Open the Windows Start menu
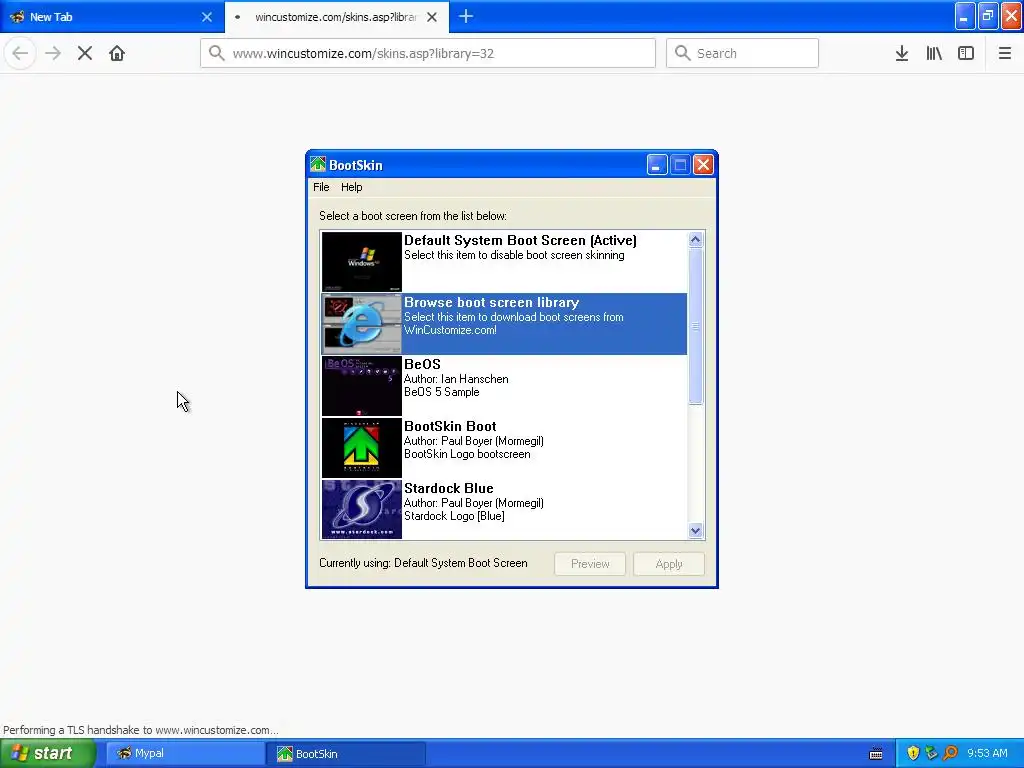Screen dimensions: 1024x768 tap(48, 753)
